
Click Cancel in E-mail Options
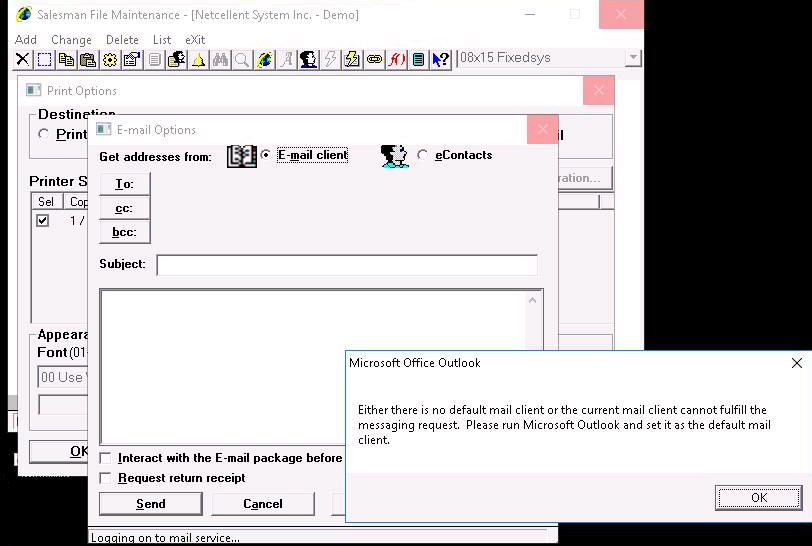click(263, 504)
